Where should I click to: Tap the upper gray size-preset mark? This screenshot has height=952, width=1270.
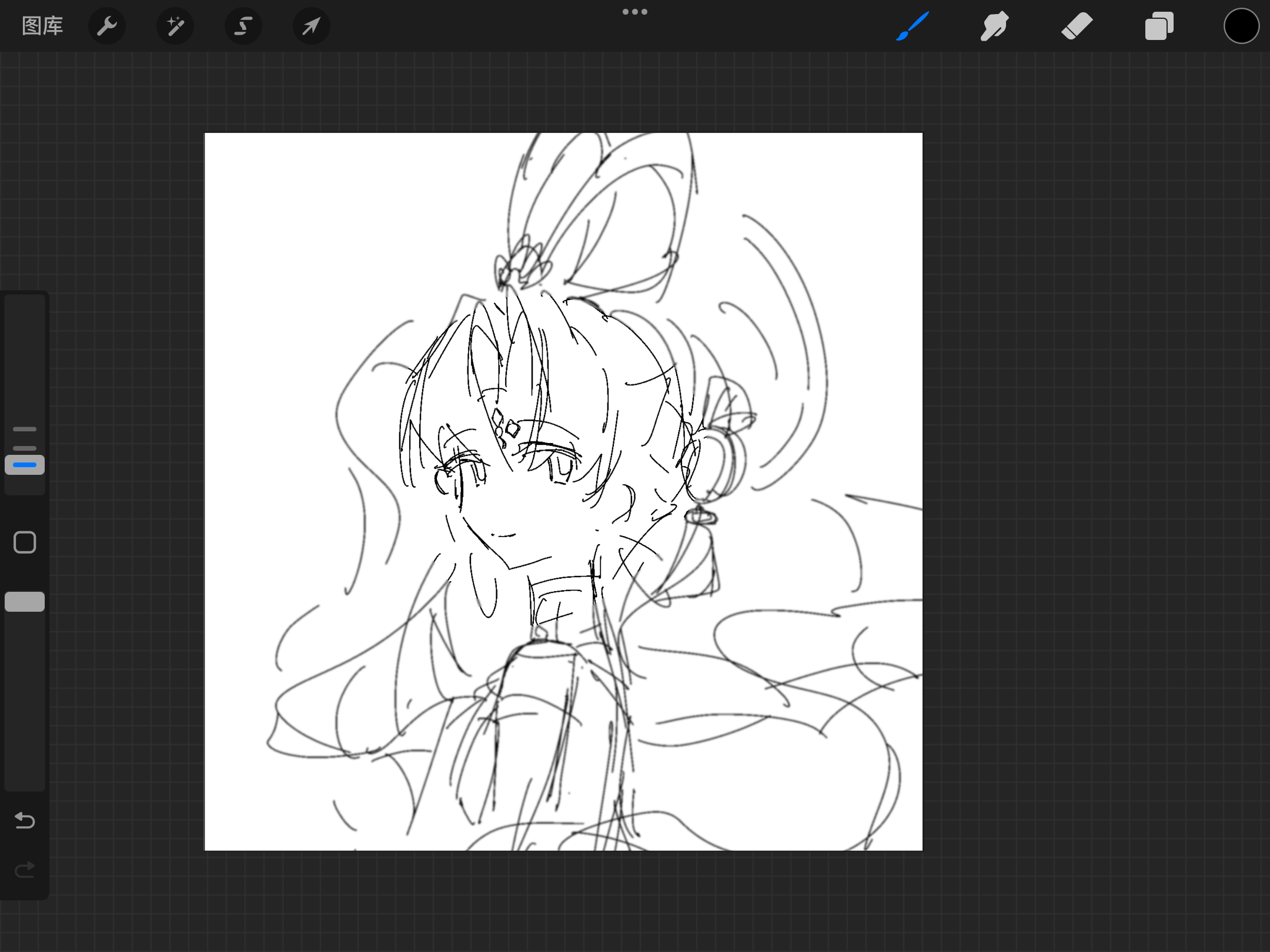click(25, 429)
